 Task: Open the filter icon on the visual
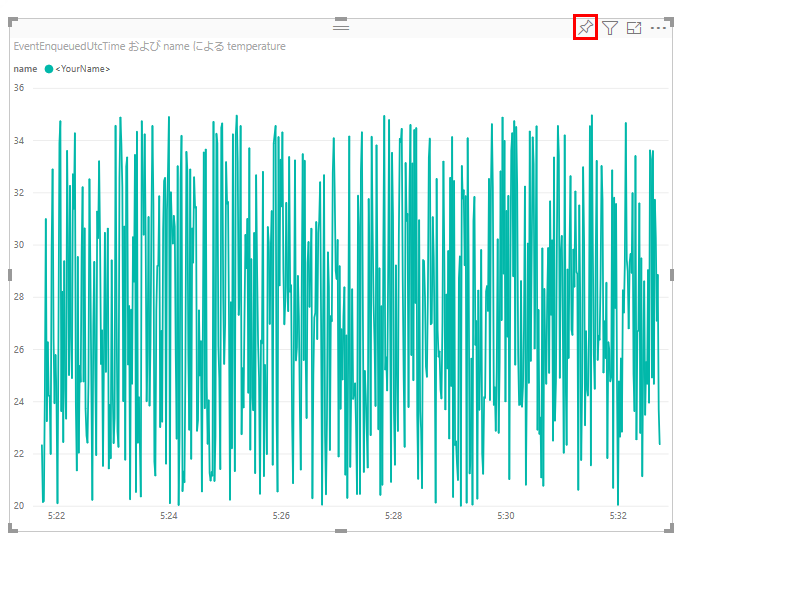[610, 28]
